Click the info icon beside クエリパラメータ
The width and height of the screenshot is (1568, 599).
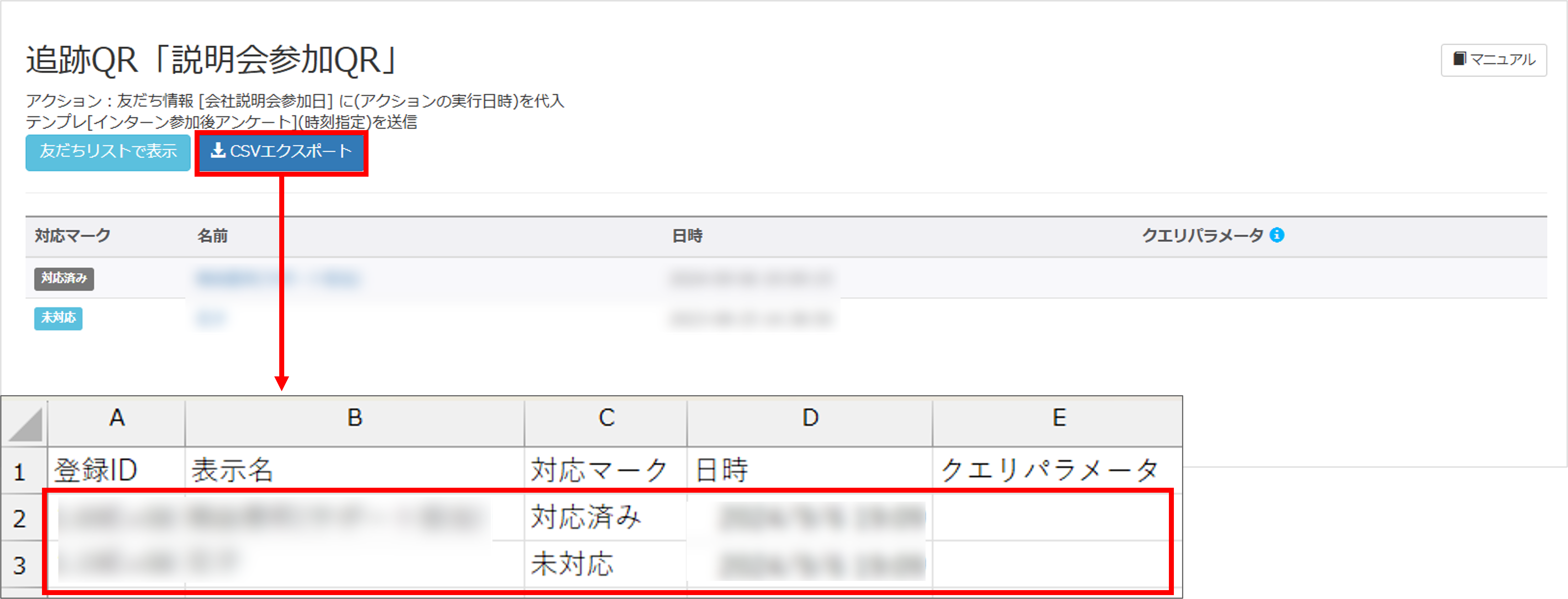pos(1276,235)
